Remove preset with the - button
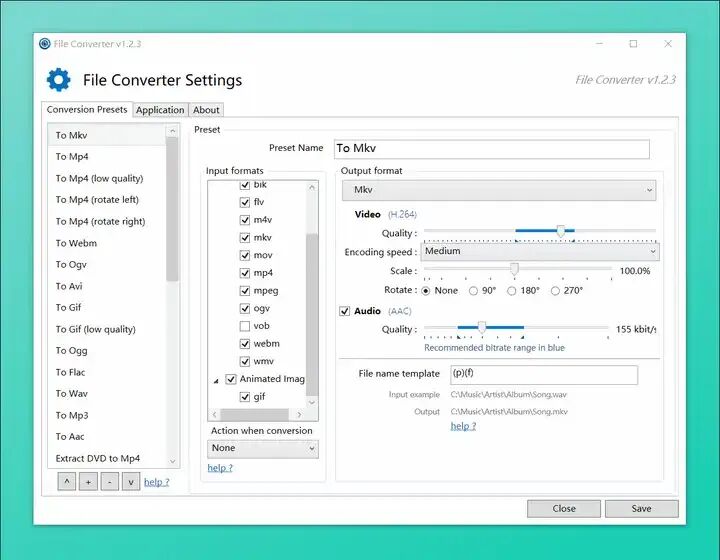 110,482
